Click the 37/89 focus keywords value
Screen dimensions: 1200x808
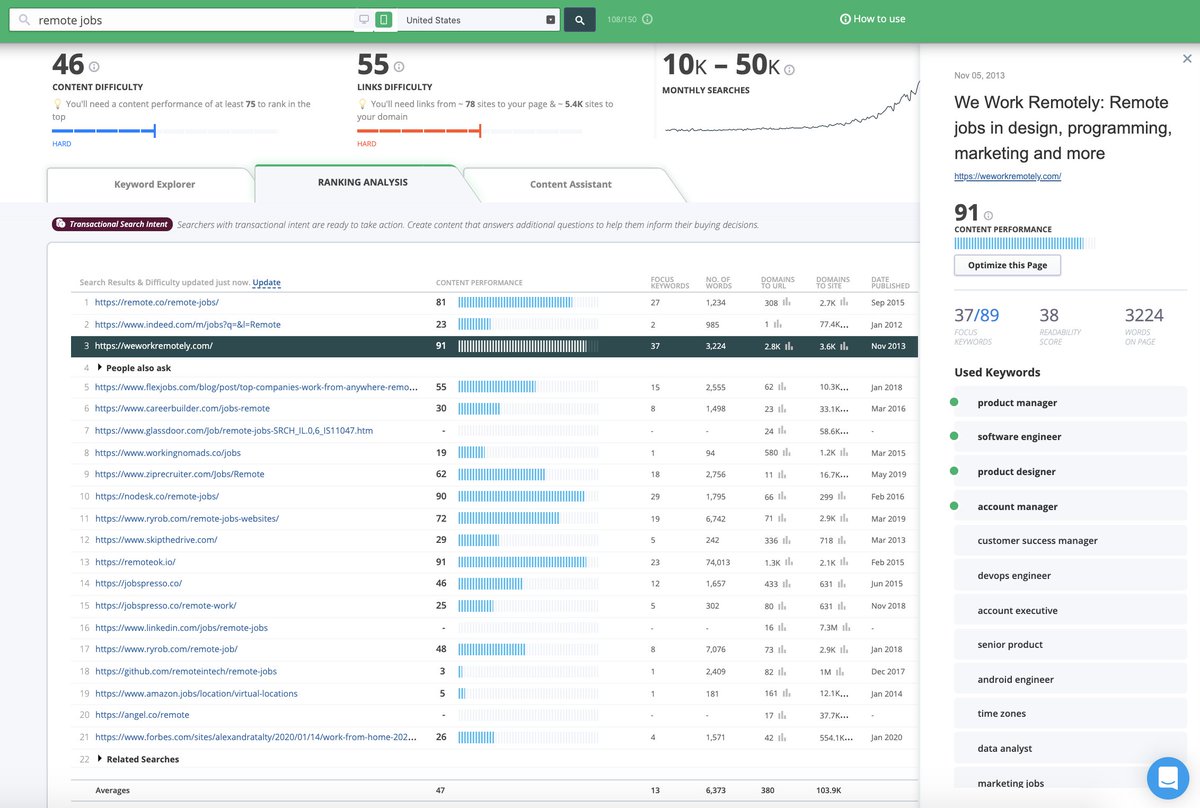tap(978, 316)
